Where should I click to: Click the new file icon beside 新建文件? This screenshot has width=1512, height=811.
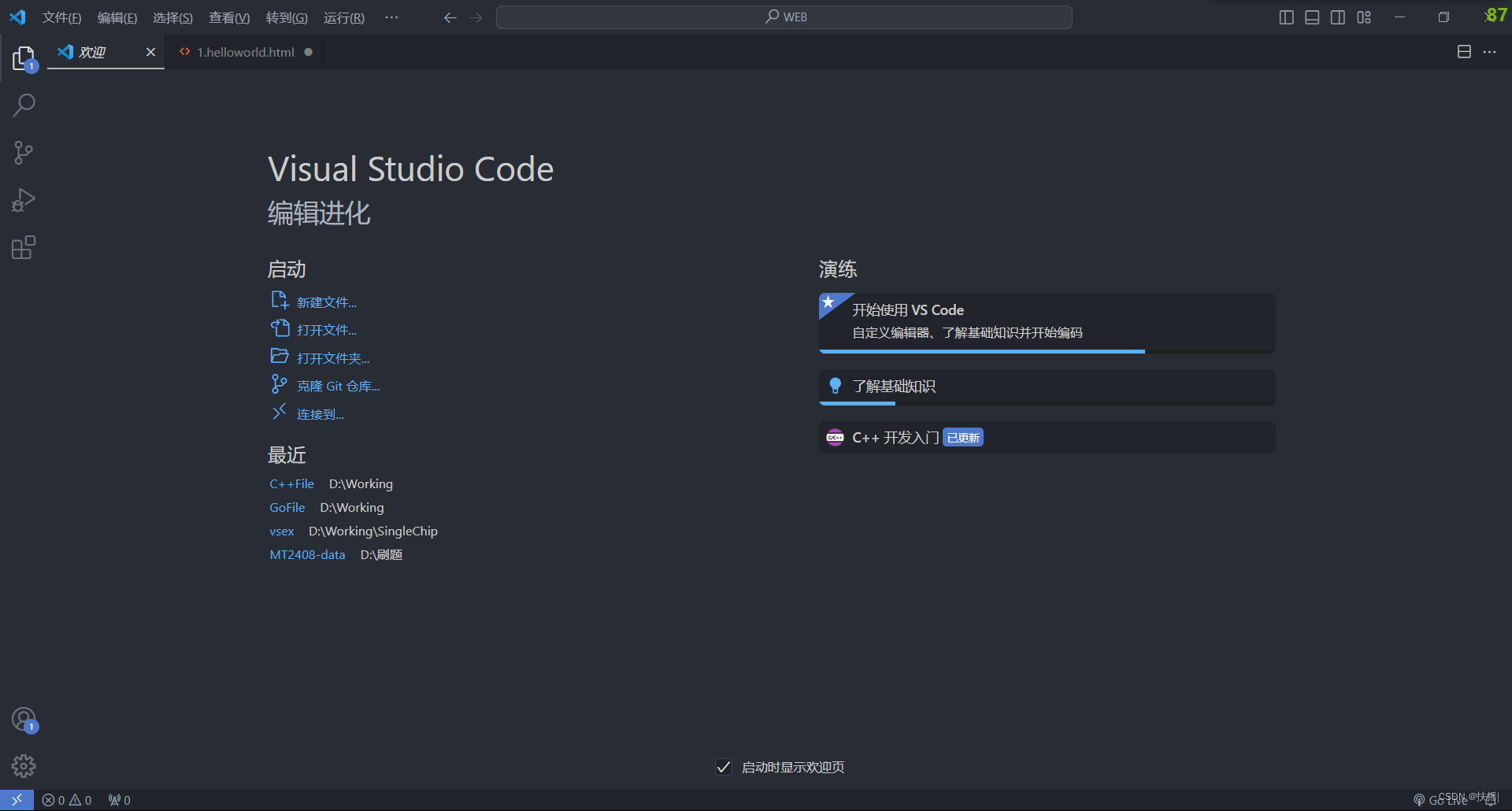(x=280, y=300)
